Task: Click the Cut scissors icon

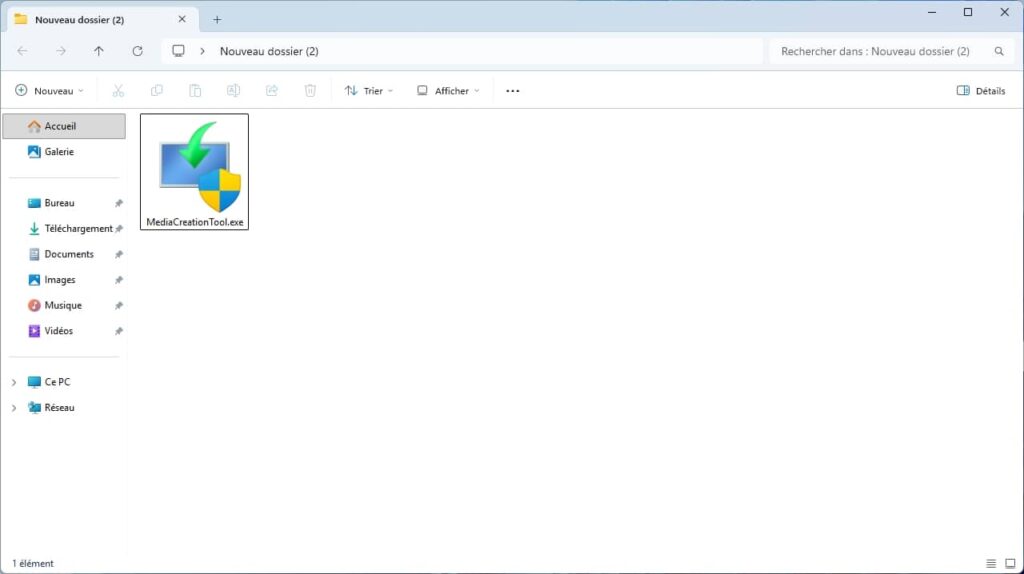Action: pyautogui.click(x=118, y=91)
